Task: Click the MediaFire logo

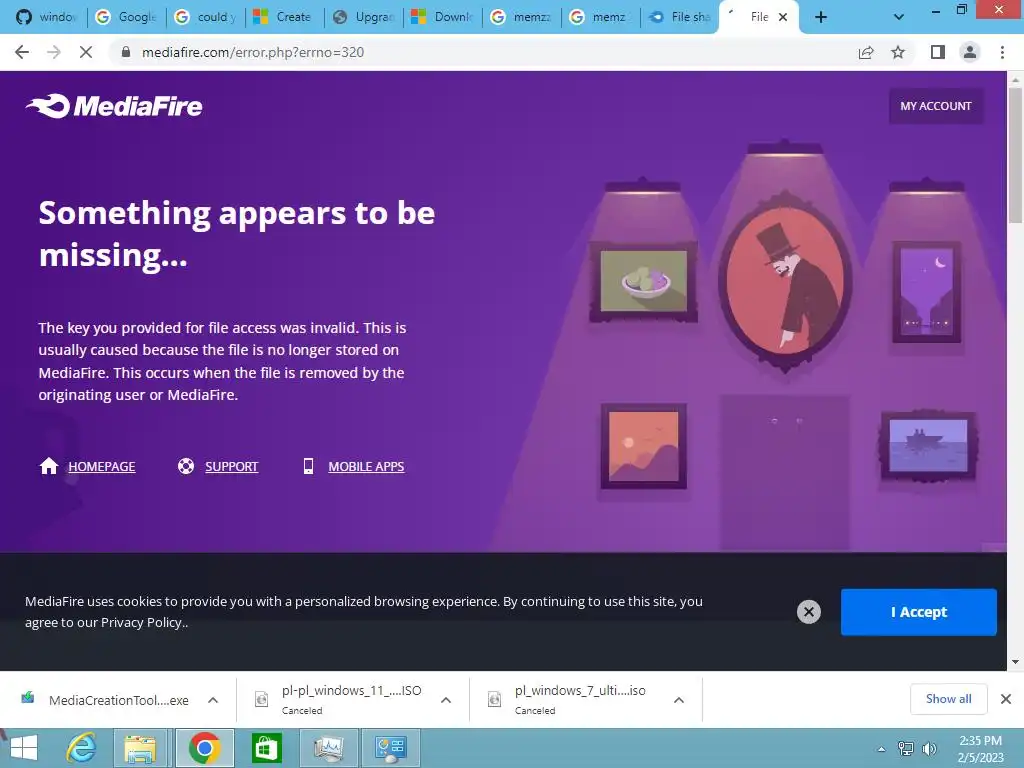Action: click(114, 106)
